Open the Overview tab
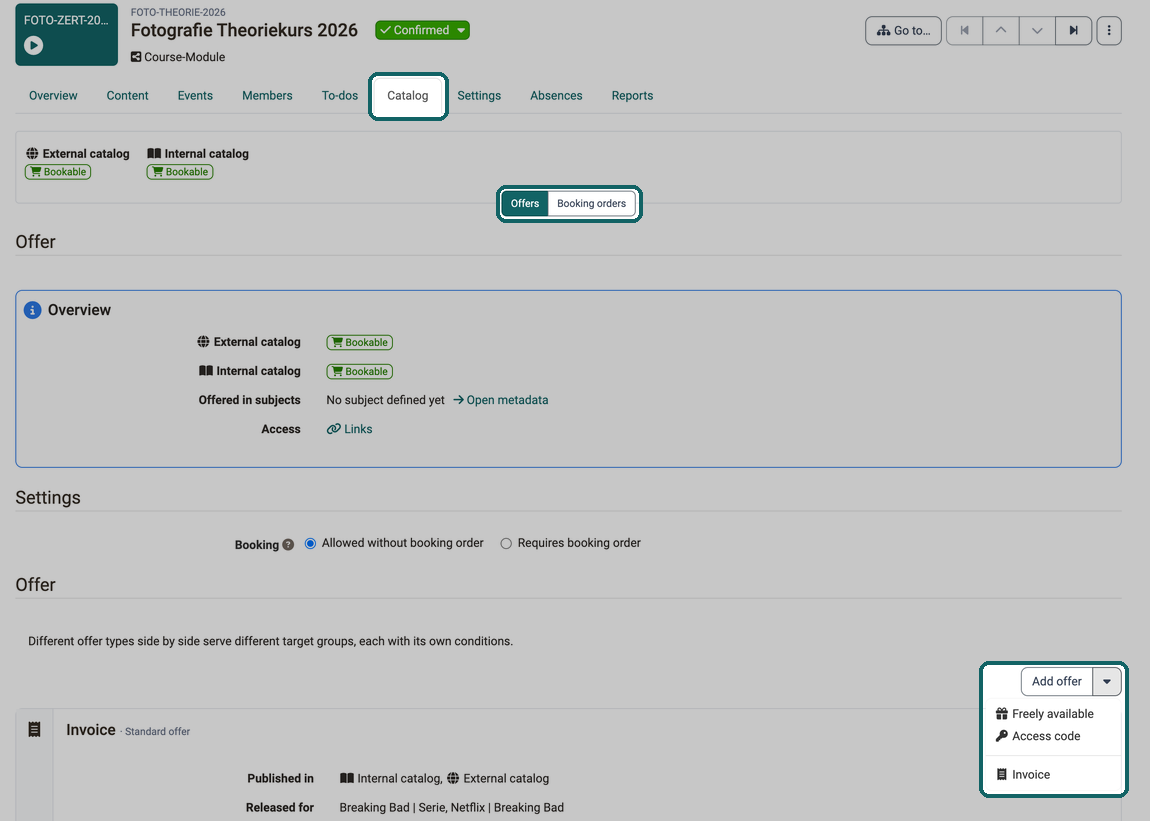The width and height of the screenshot is (1150, 821). coord(53,96)
